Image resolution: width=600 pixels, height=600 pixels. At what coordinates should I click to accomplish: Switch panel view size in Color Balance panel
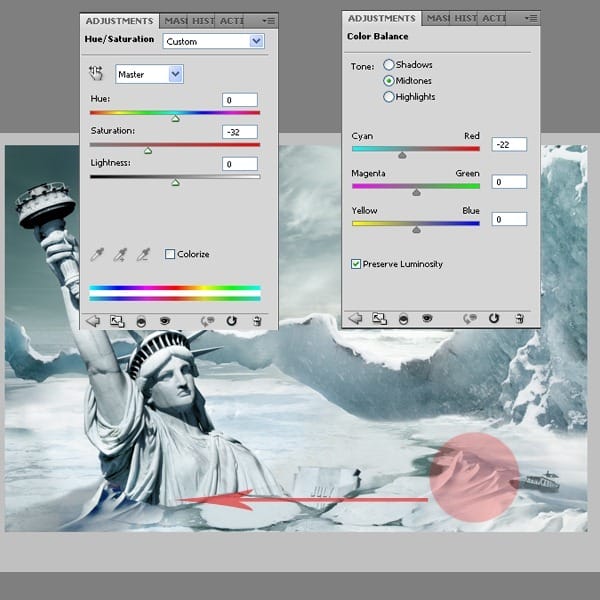[x=379, y=318]
